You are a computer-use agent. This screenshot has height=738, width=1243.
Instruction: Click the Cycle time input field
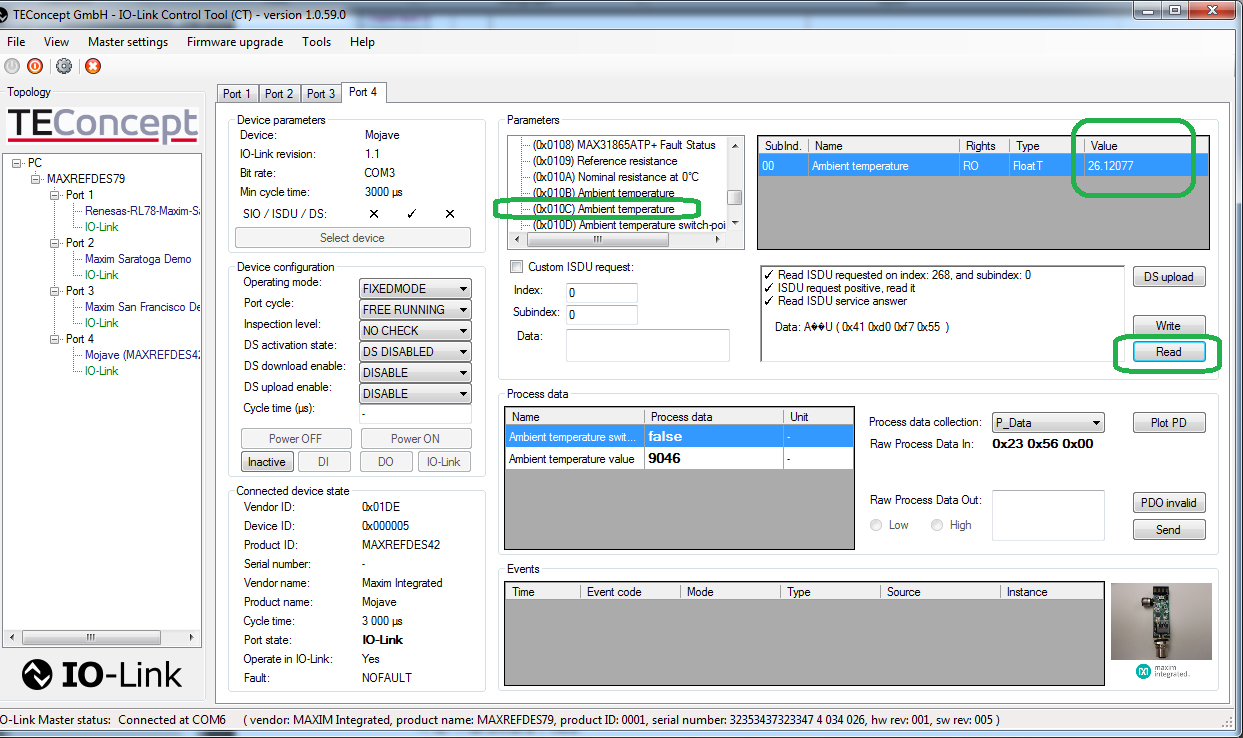(x=415, y=415)
